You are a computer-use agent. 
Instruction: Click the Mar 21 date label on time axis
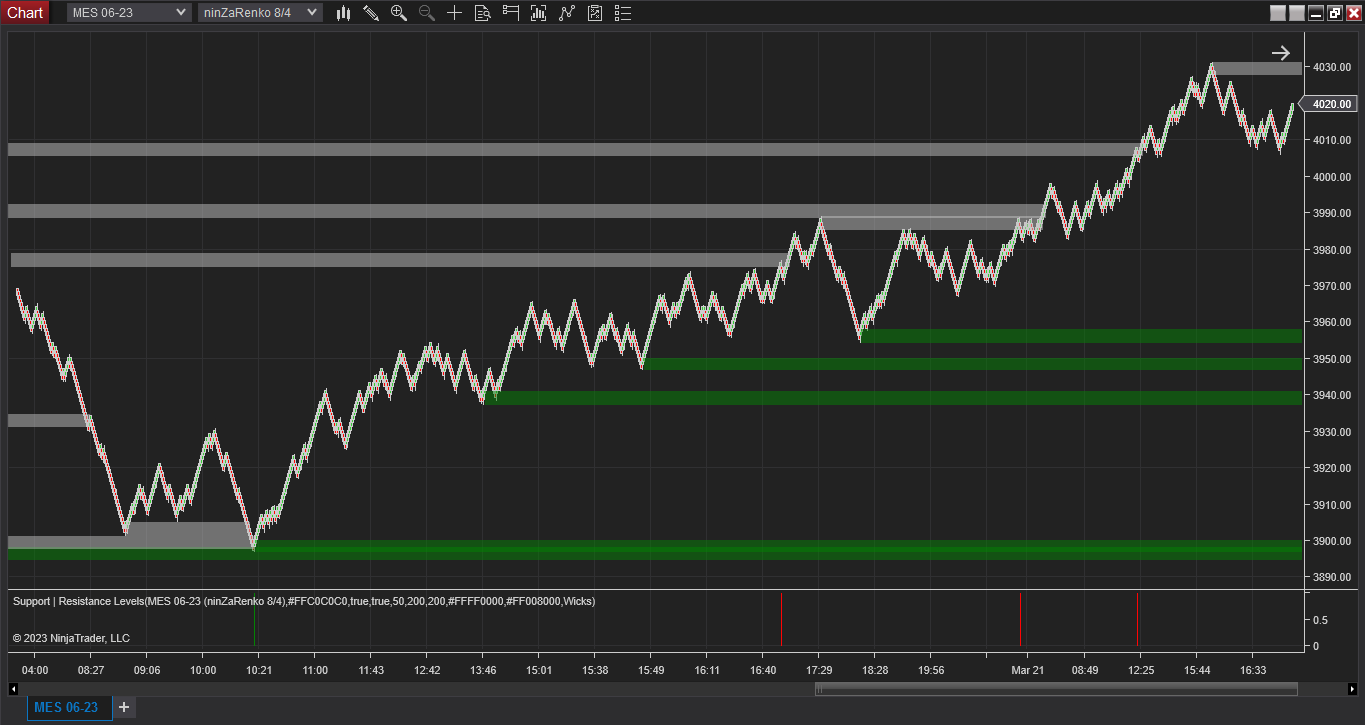pos(1028,670)
